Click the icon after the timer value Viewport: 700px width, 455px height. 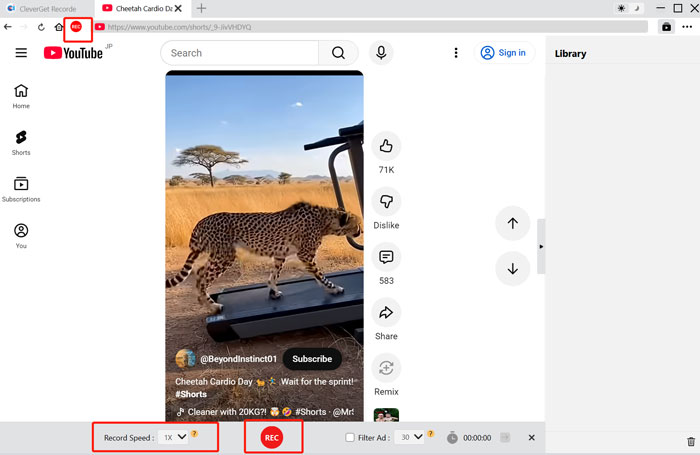(505, 437)
